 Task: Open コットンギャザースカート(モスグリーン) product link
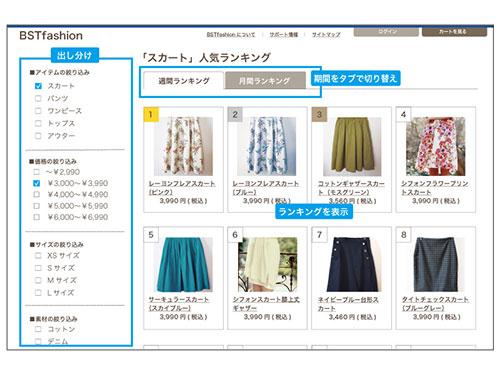(x=351, y=188)
